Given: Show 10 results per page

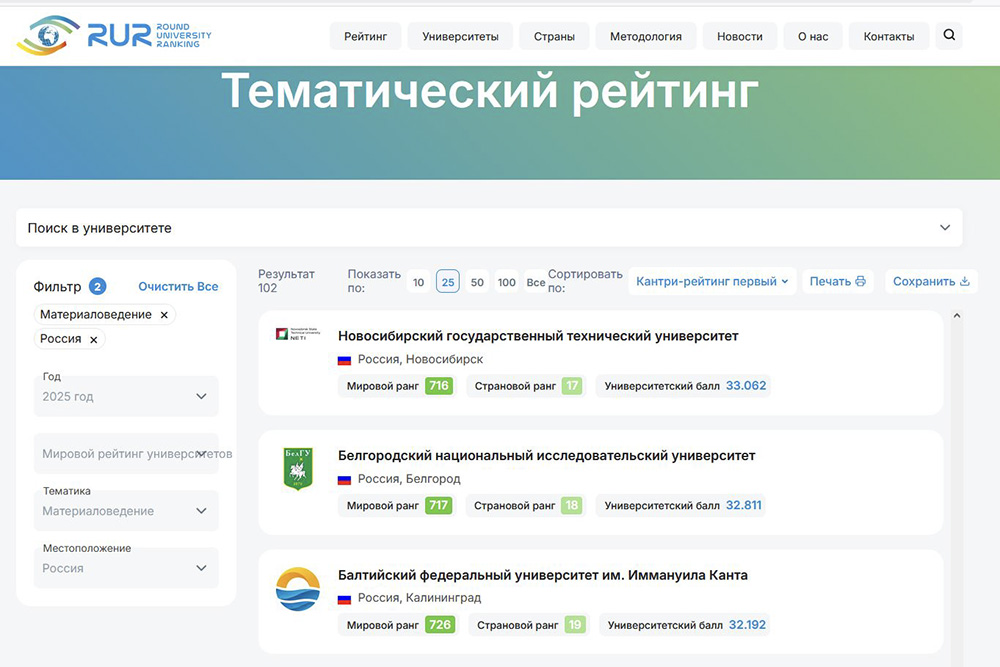Looking at the screenshot, I should [418, 282].
